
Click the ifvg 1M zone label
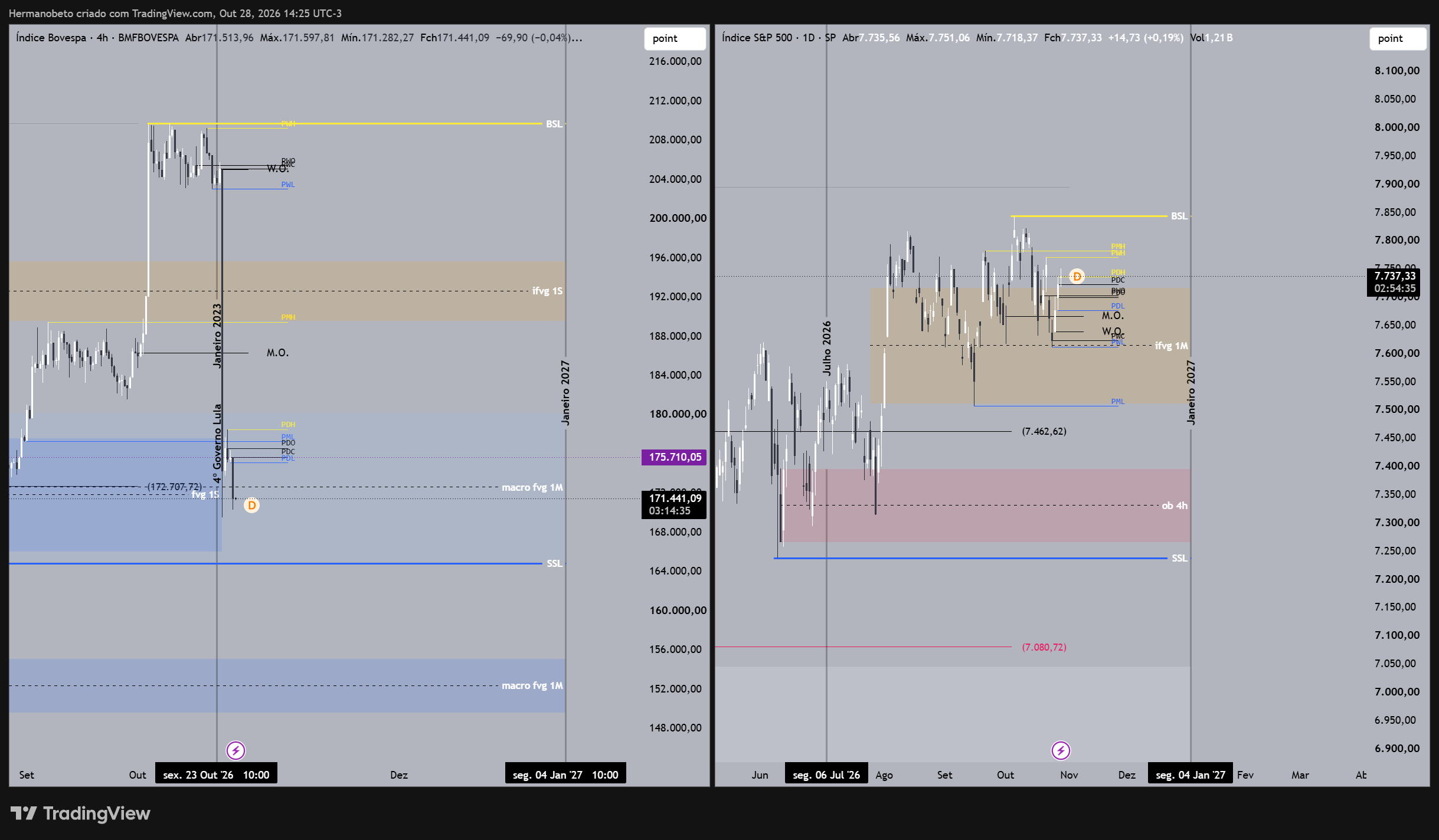(x=1171, y=346)
